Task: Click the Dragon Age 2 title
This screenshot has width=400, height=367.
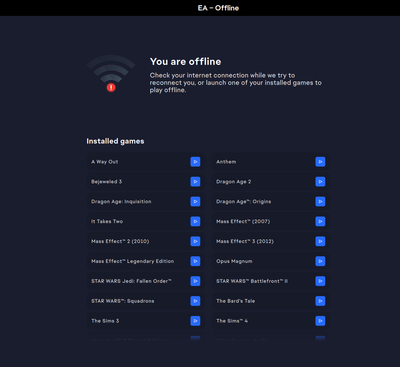Action: [233, 182]
